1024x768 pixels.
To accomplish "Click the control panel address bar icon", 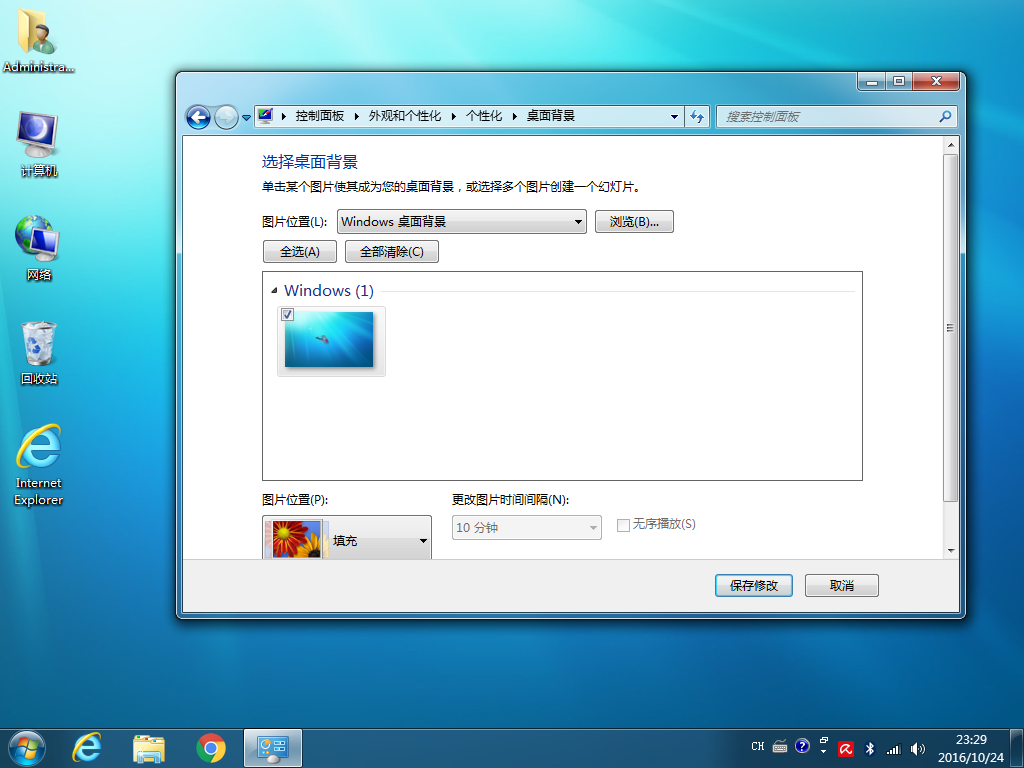I will [x=265, y=116].
